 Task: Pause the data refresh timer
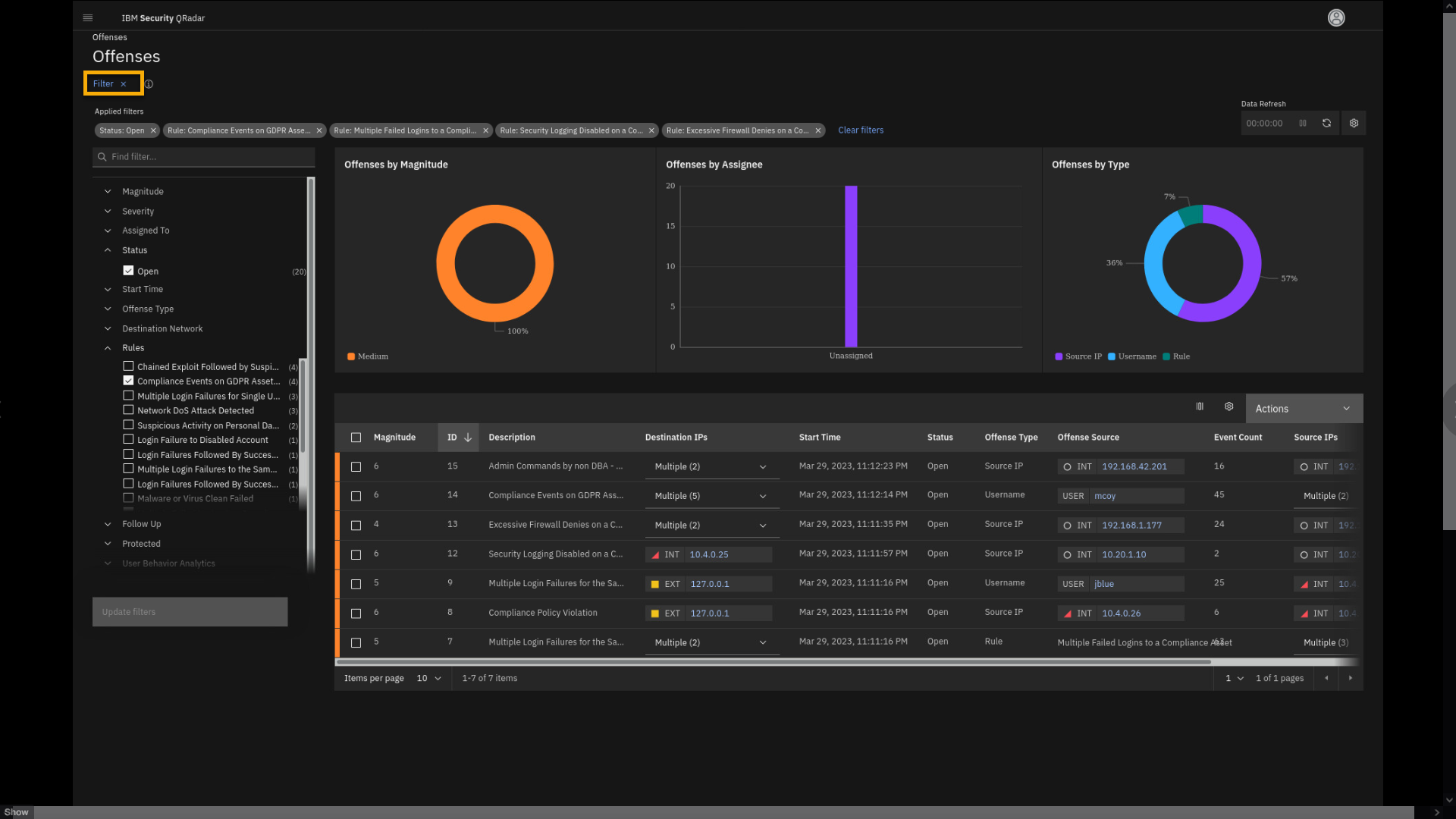[1303, 123]
